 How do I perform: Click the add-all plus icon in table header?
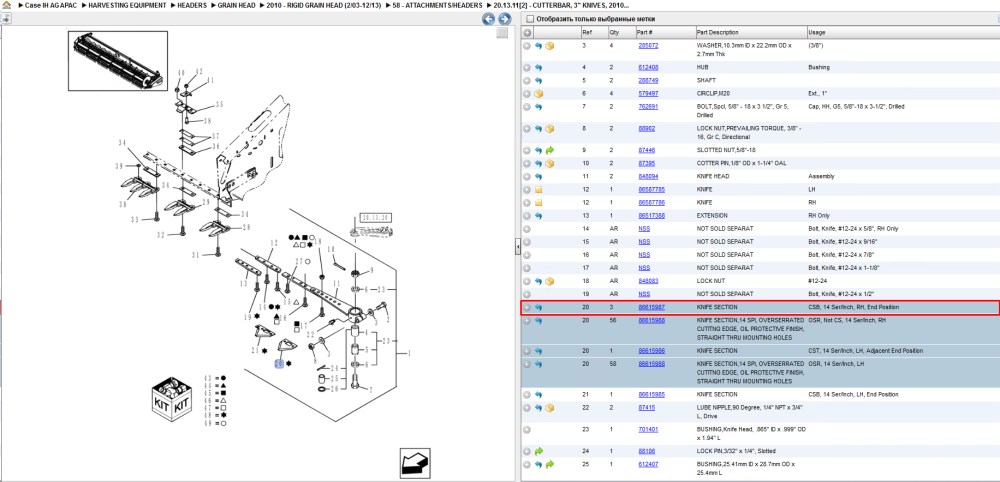(x=527, y=33)
